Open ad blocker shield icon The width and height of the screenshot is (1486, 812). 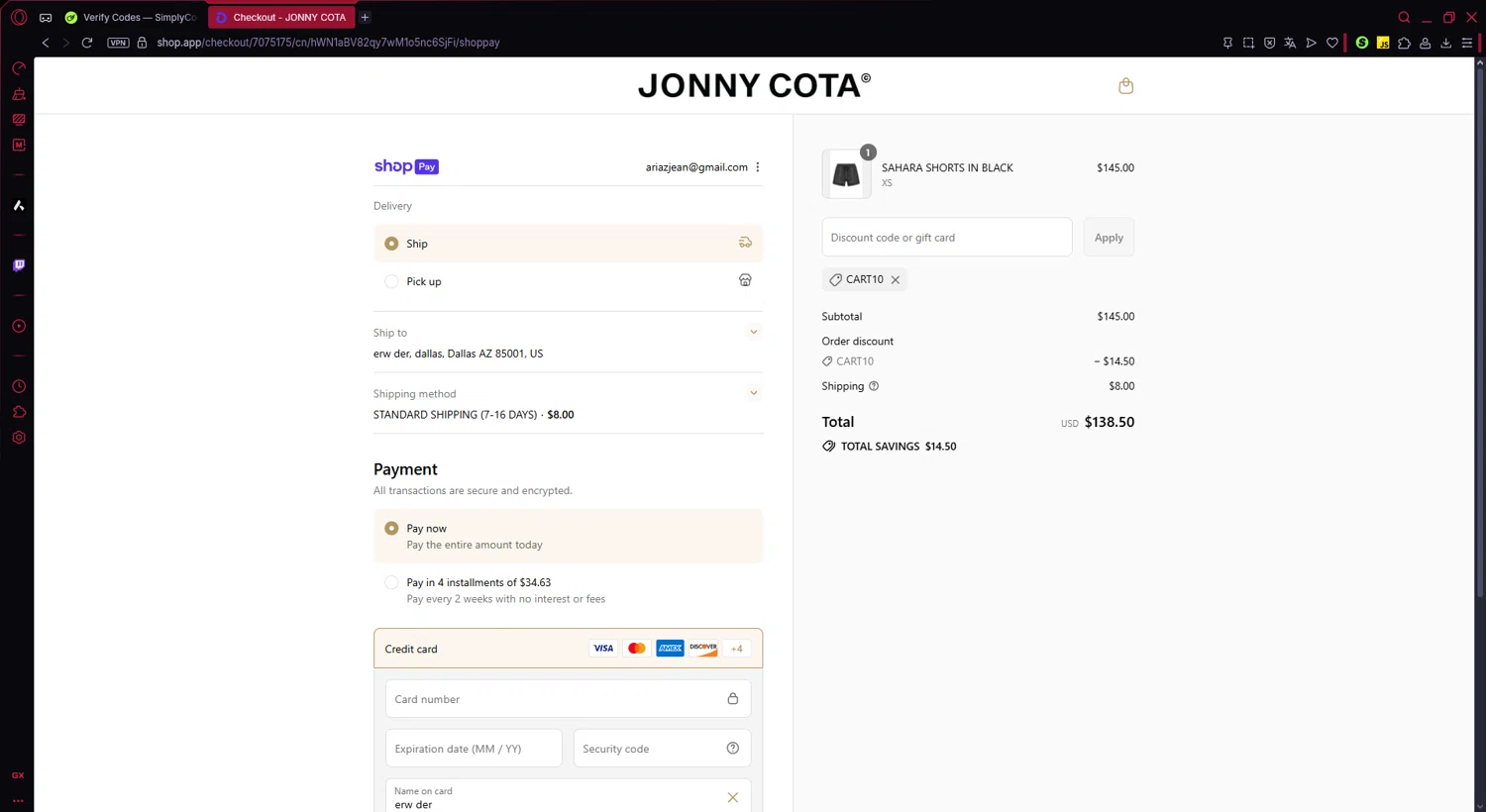1269,43
